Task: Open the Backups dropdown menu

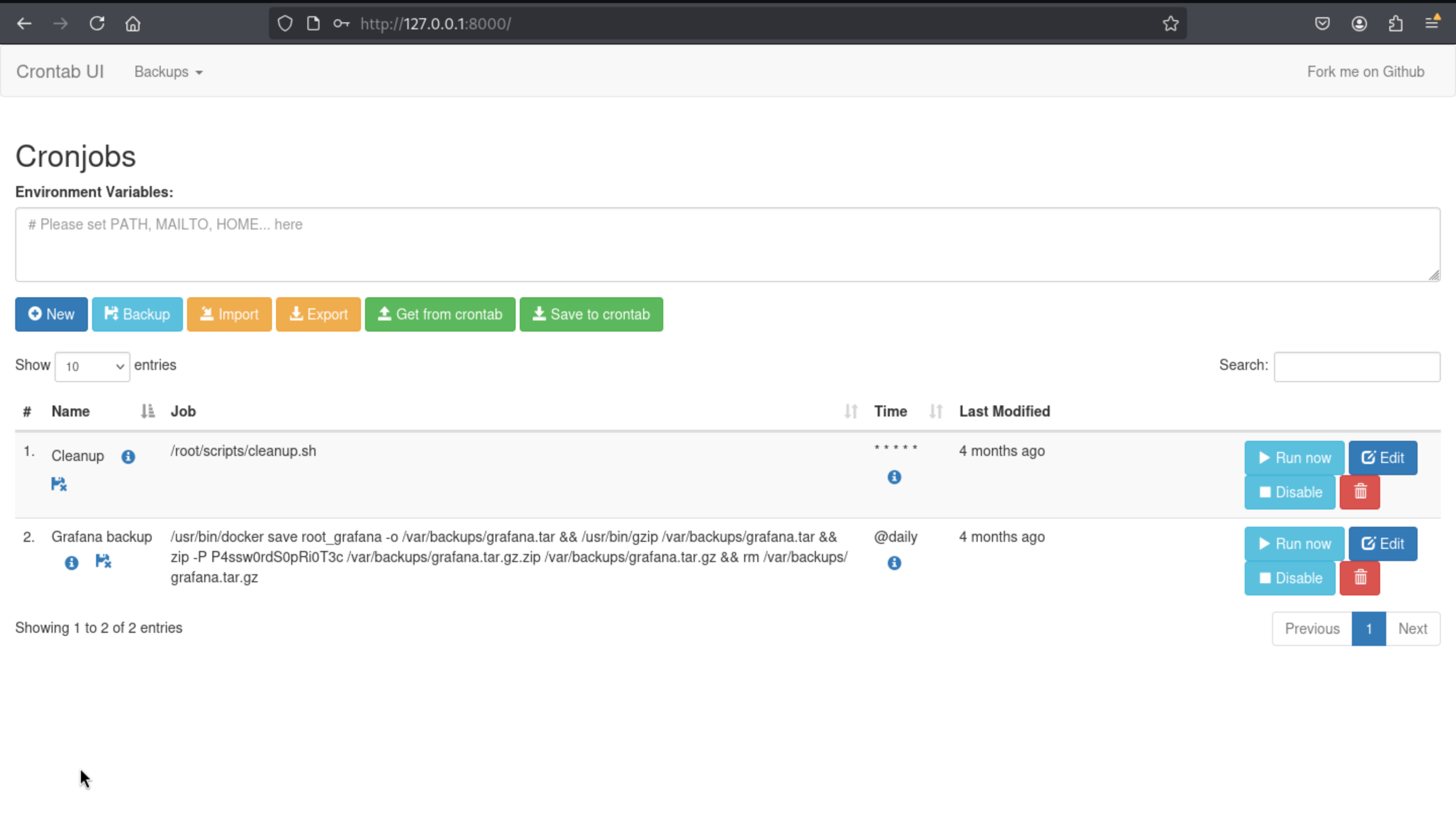Action: 168,72
